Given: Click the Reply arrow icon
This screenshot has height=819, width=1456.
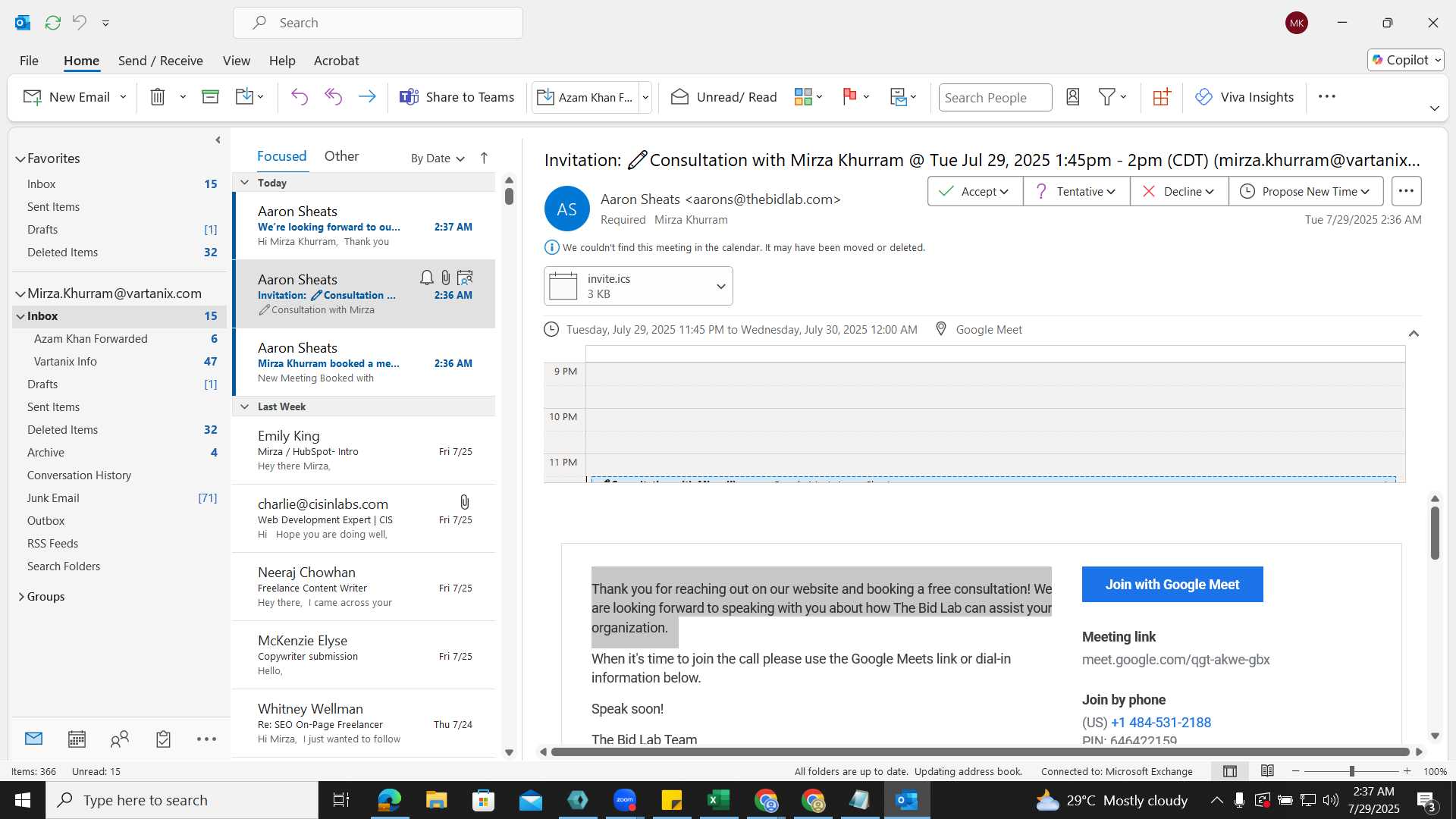Looking at the screenshot, I should click(x=300, y=97).
